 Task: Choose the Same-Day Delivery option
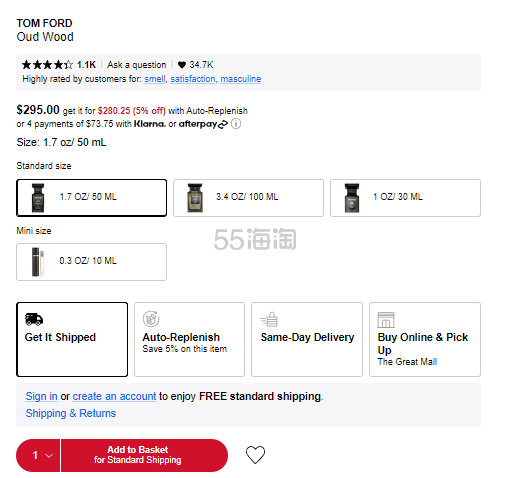[307, 339]
